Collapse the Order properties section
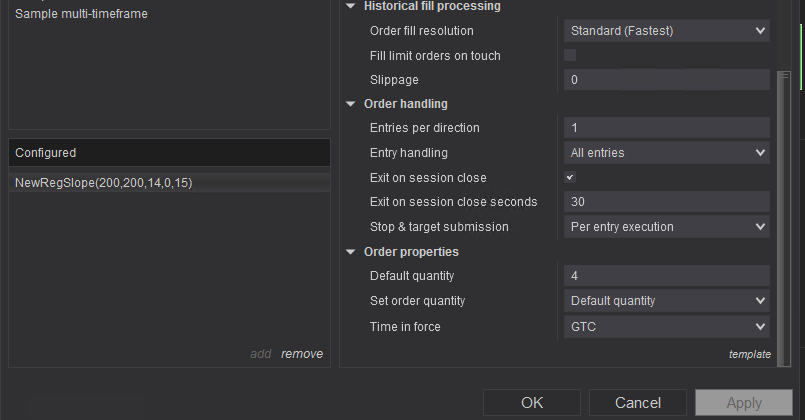Image resolution: width=805 pixels, height=420 pixels. click(x=351, y=252)
